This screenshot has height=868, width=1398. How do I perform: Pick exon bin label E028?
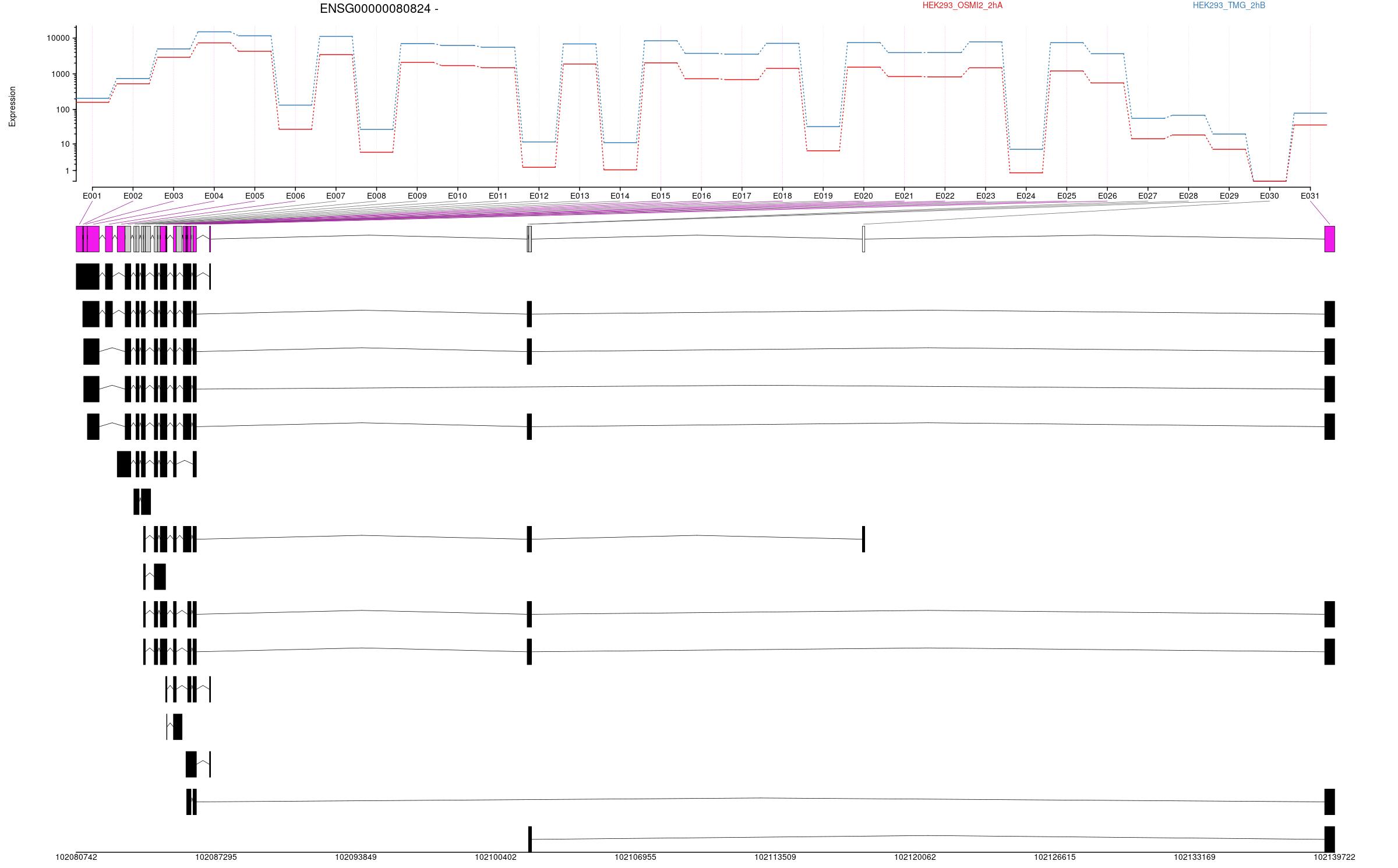1188,196
